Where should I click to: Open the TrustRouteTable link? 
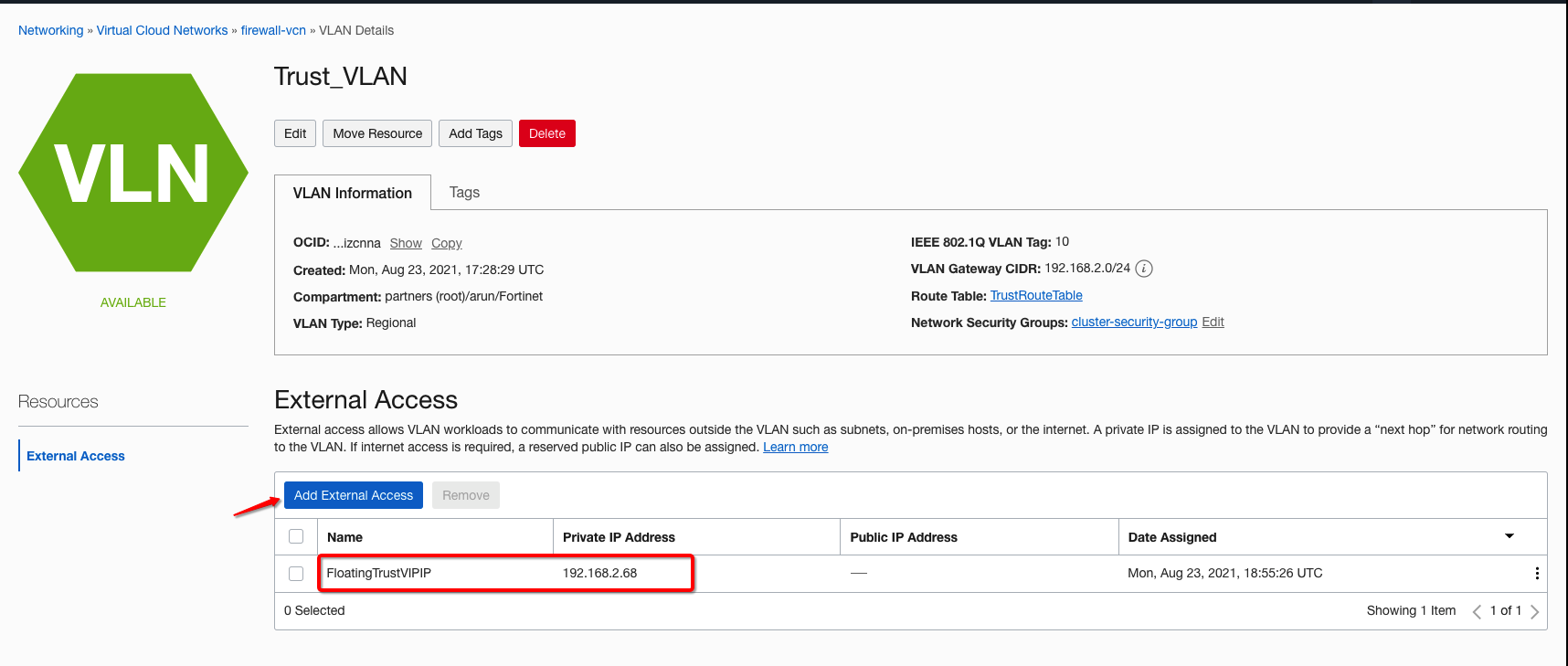click(1036, 295)
